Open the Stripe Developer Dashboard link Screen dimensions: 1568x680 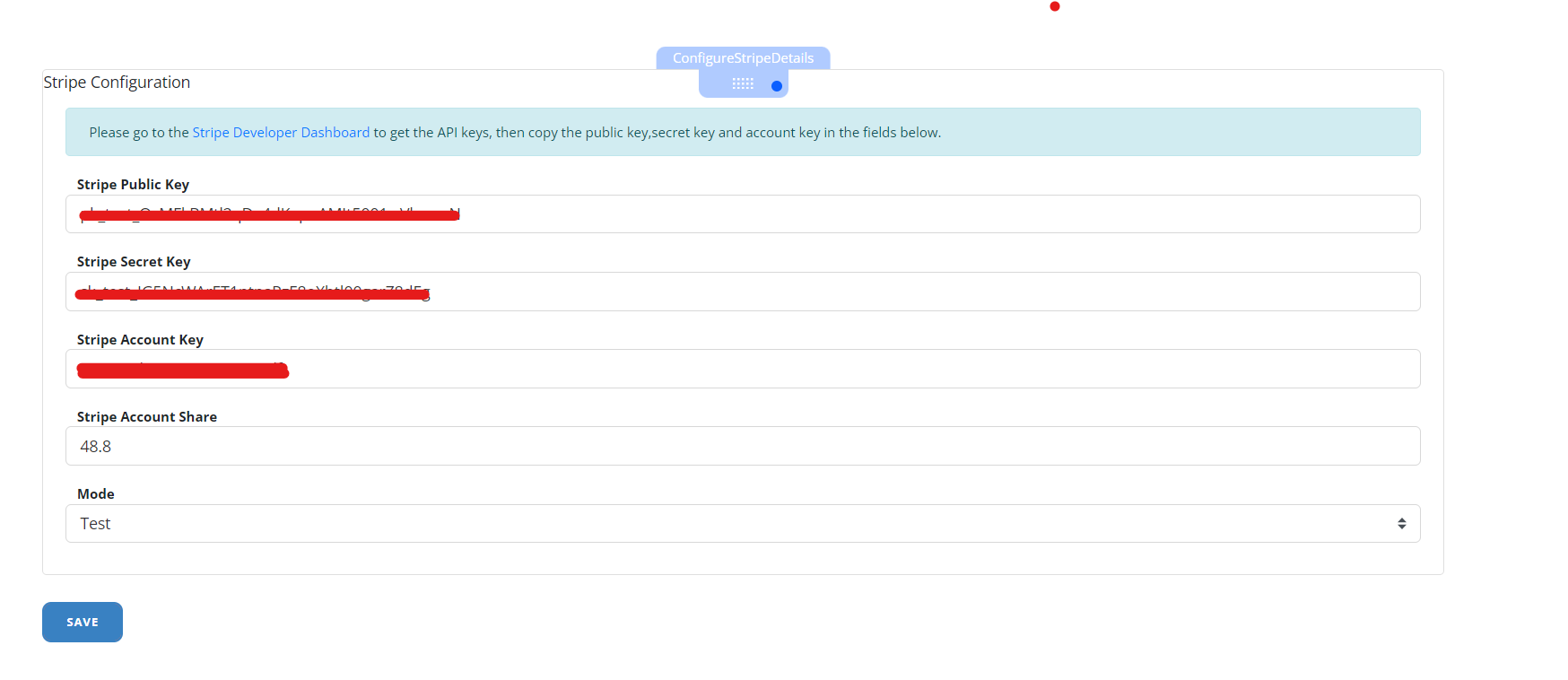pyautogui.click(x=281, y=133)
